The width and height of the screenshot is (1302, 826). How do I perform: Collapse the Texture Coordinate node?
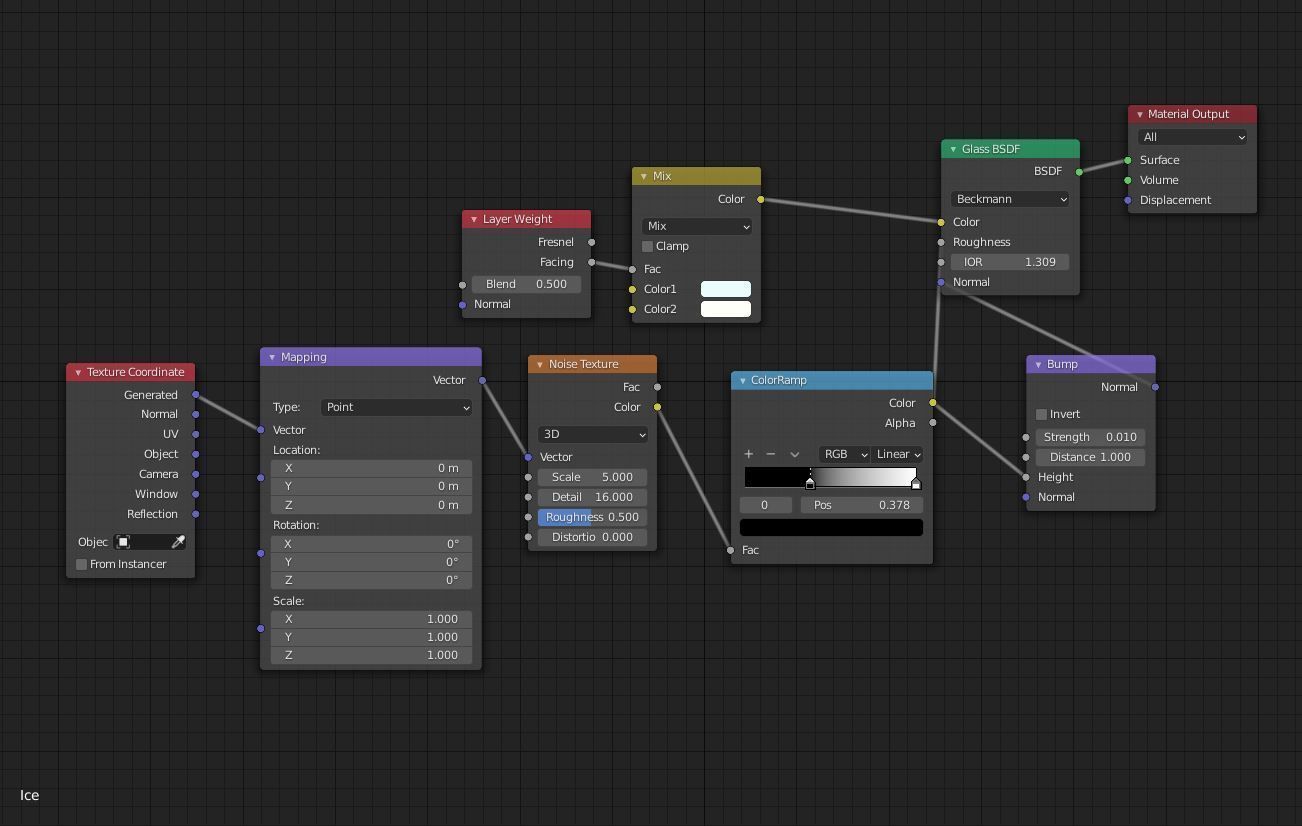point(78,372)
